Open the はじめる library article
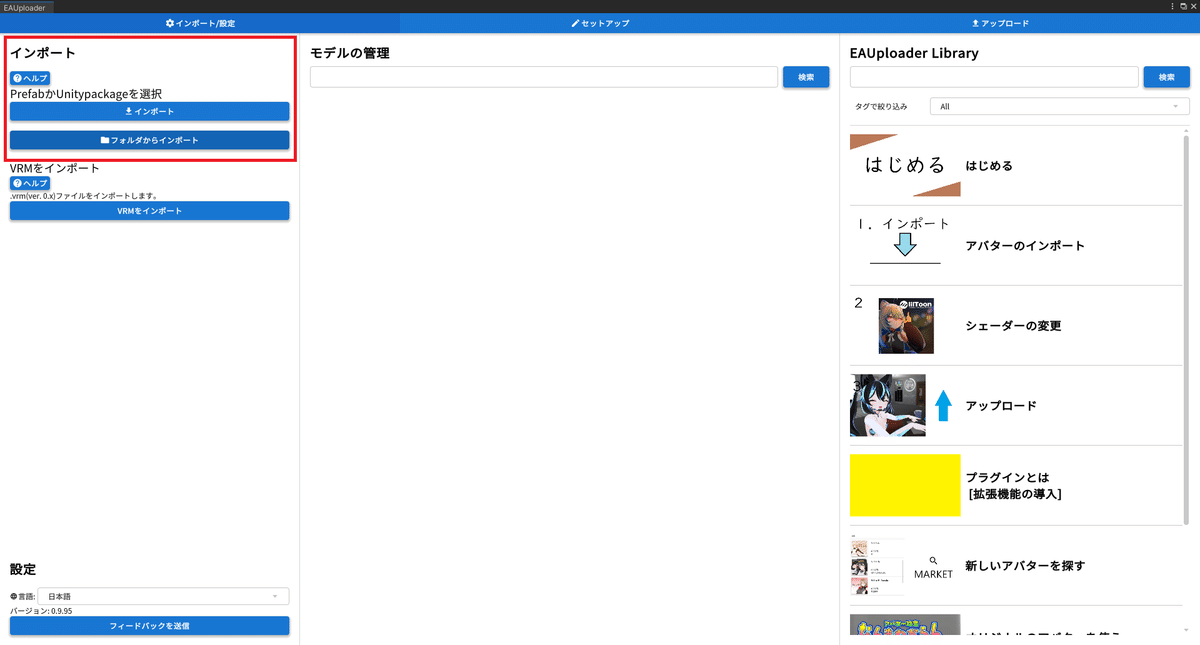This screenshot has width=1200, height=645. (1016, 166)
